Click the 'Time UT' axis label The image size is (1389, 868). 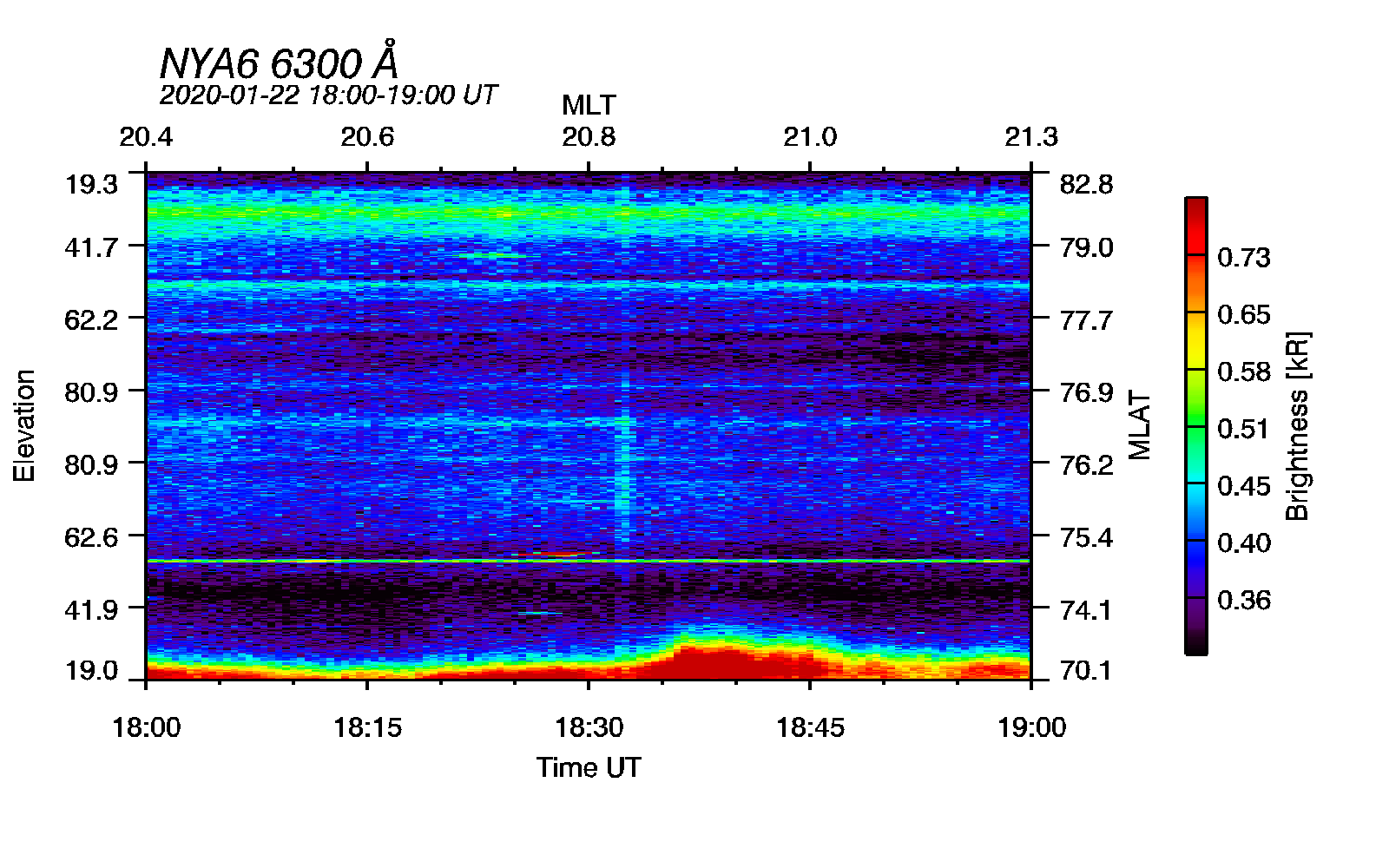[x=589, y=767]
